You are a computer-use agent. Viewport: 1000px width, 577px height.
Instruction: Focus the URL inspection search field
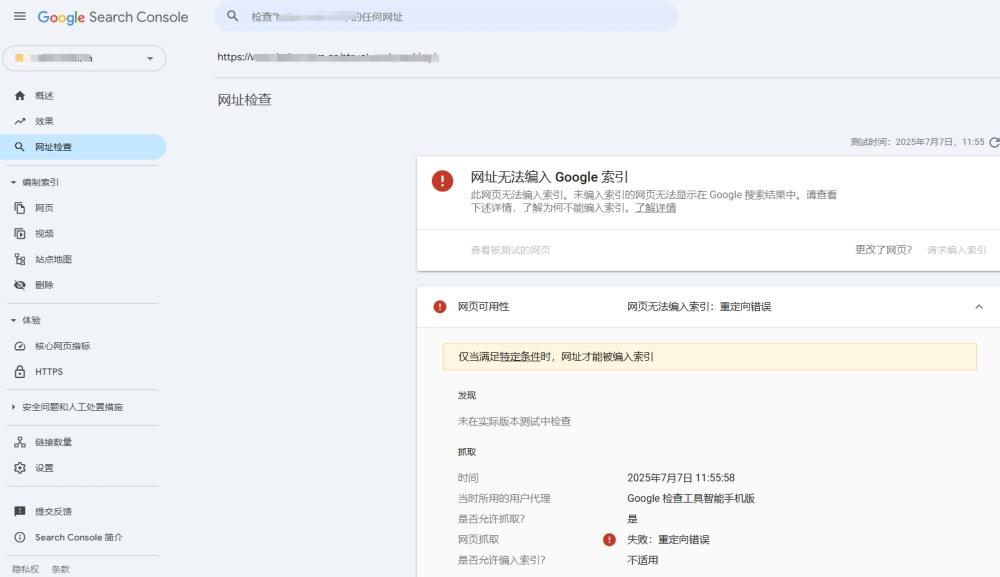(x=445, y=17)
